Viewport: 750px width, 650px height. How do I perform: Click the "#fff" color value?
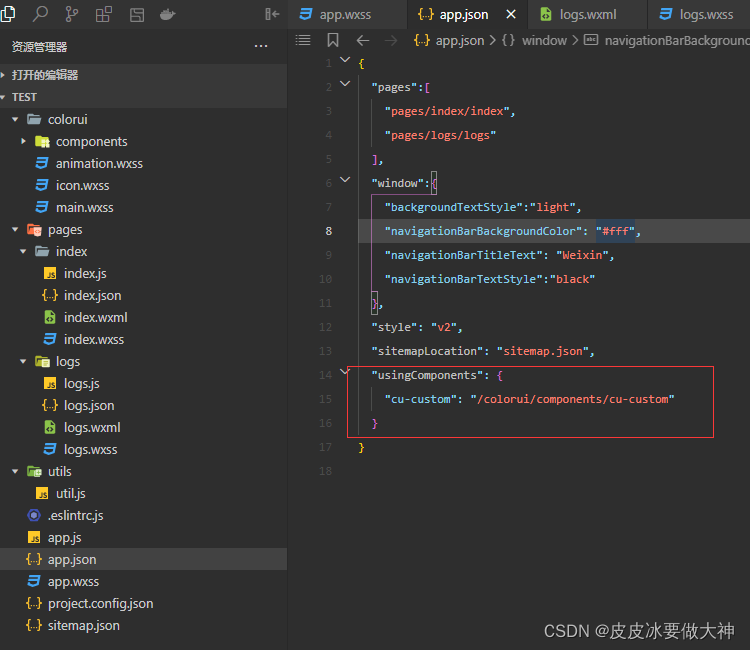click(x=615, y=231)
